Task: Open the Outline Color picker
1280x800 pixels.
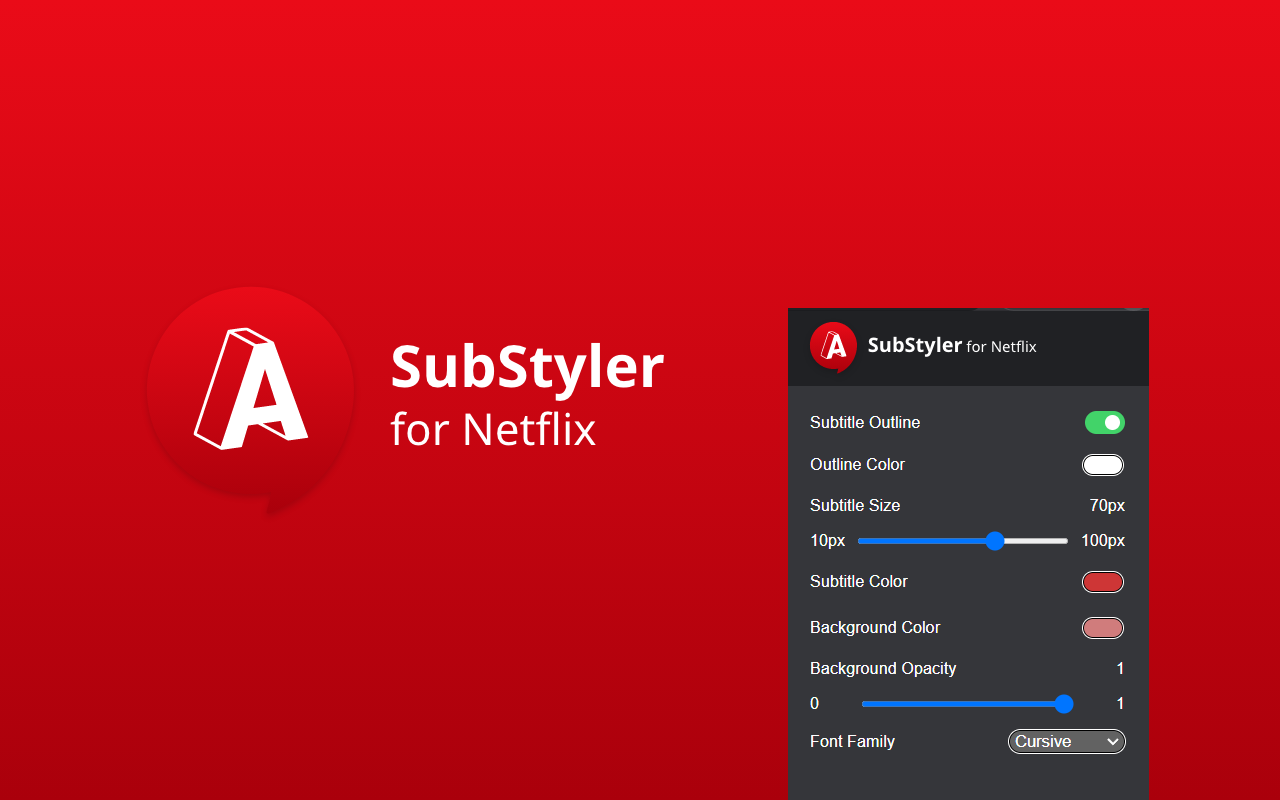Action: [x=1103, y=464]
